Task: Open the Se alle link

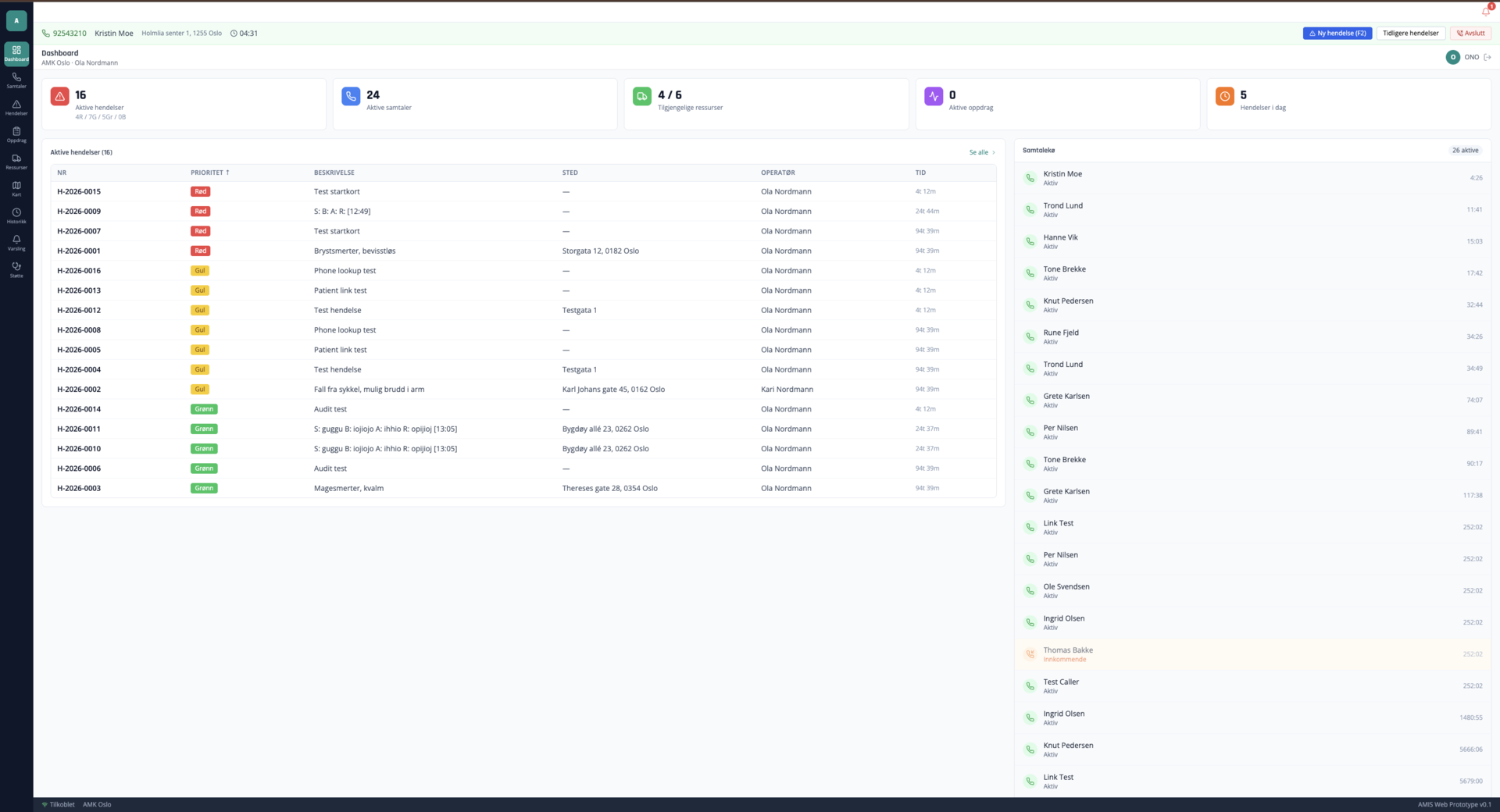Action: [x=982, y=152]
